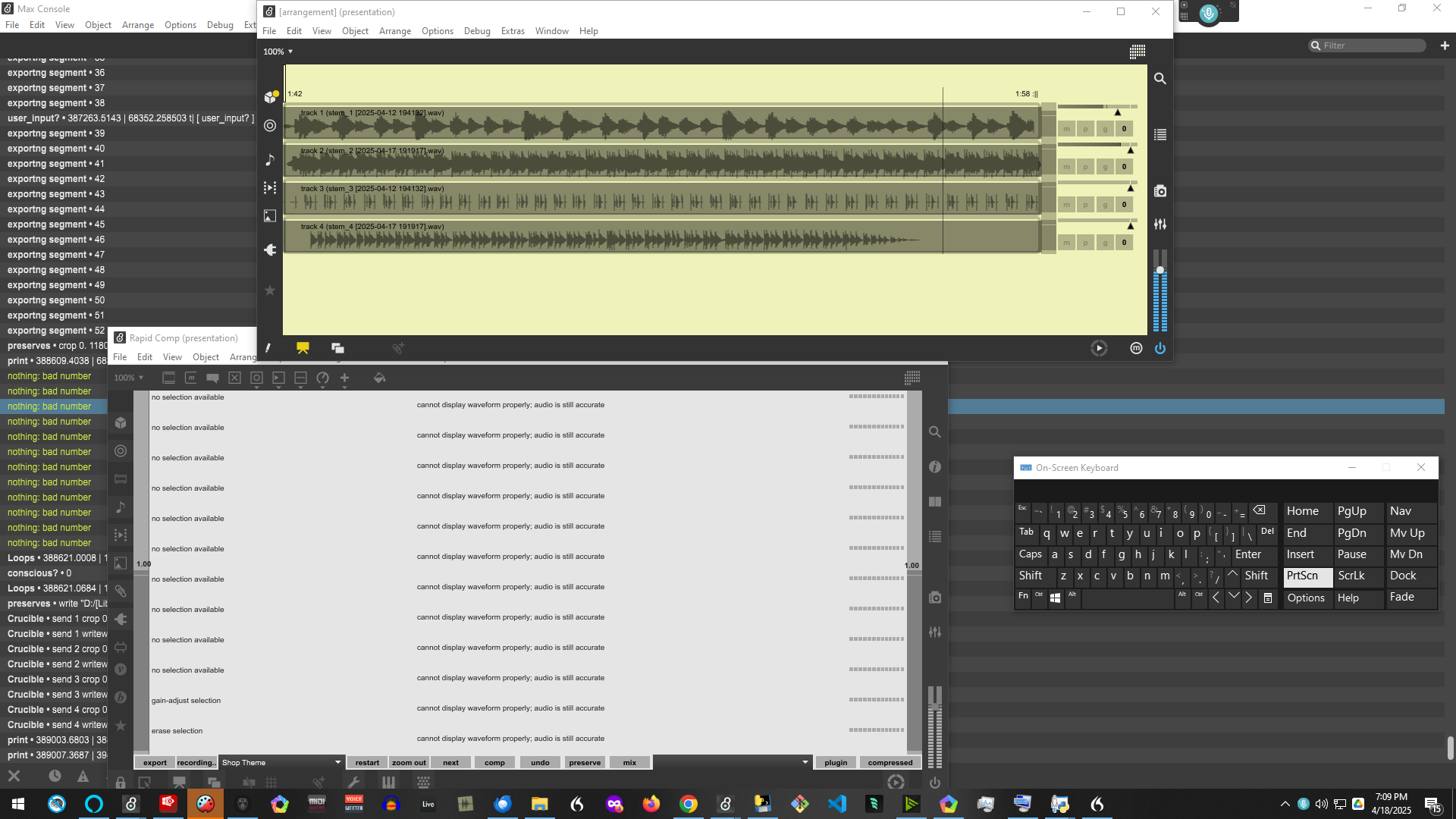
Task: Click the paint bucket icon in Rapid Comp toolbar
Action: [380, 378]
